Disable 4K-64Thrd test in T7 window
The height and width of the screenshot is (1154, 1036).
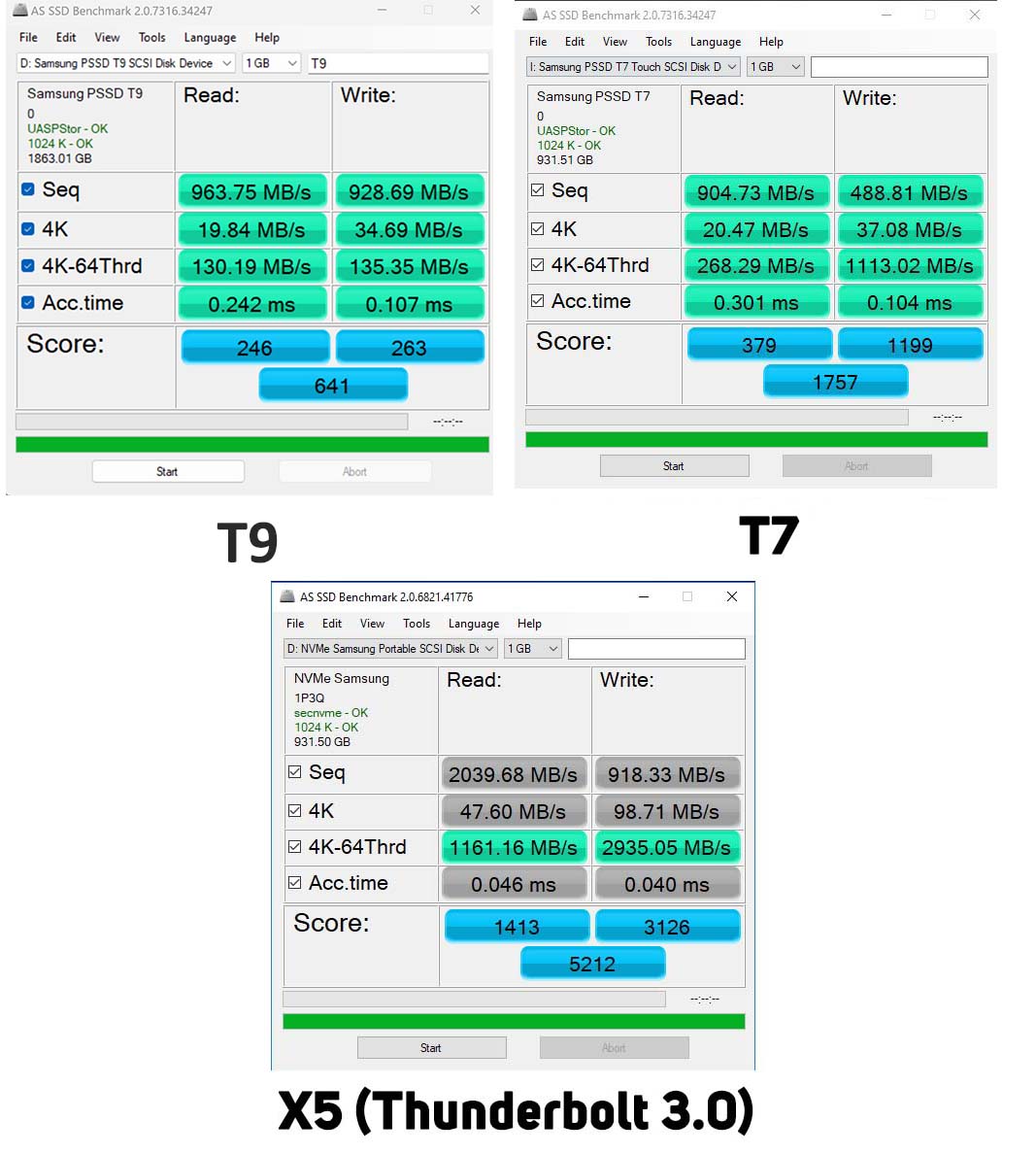pos(538,265)
